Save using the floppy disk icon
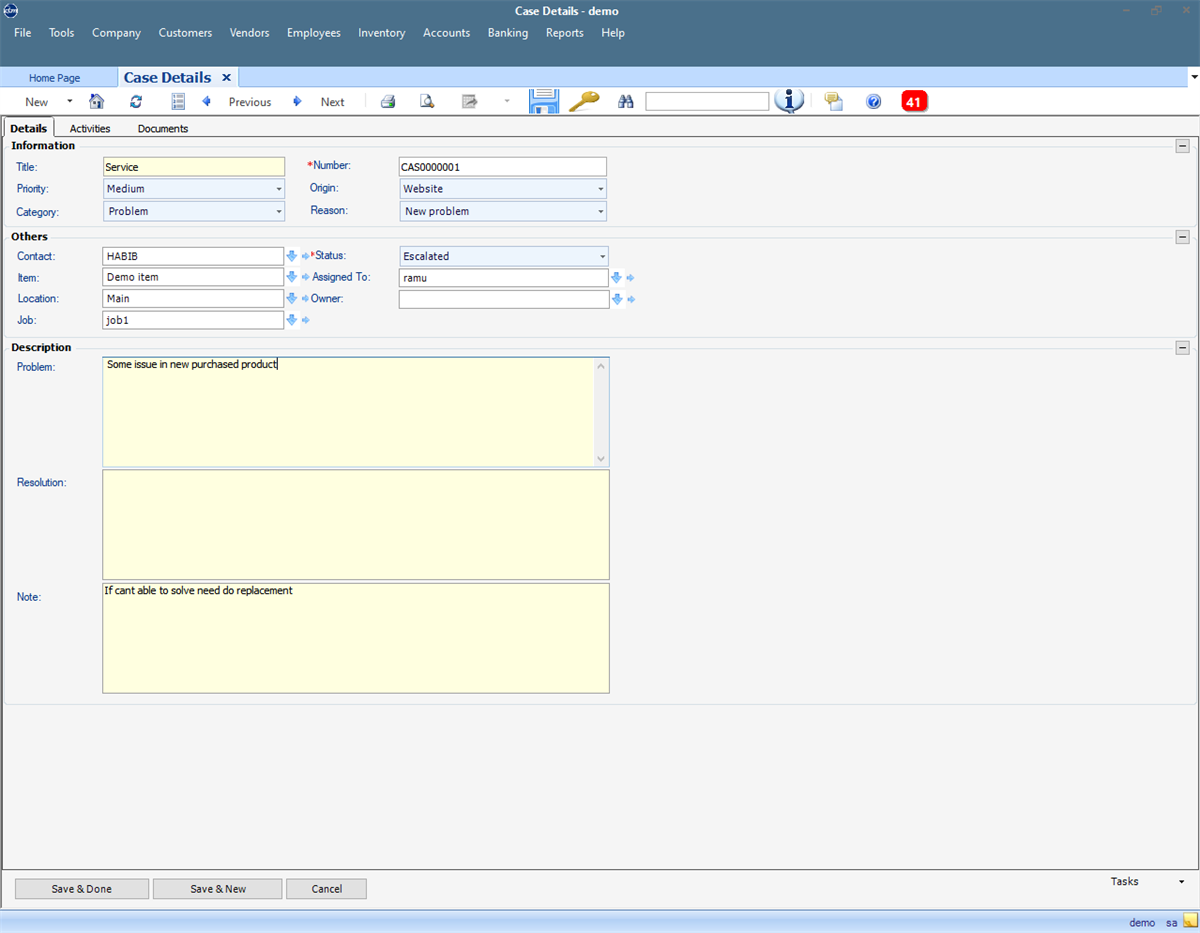The height and width of the screenshot is (933, 1200). 544,101
